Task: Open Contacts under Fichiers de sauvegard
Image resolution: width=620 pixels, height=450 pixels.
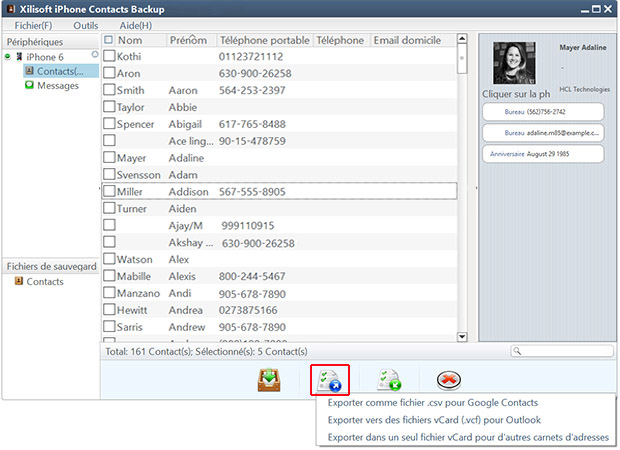Action: 45,281
